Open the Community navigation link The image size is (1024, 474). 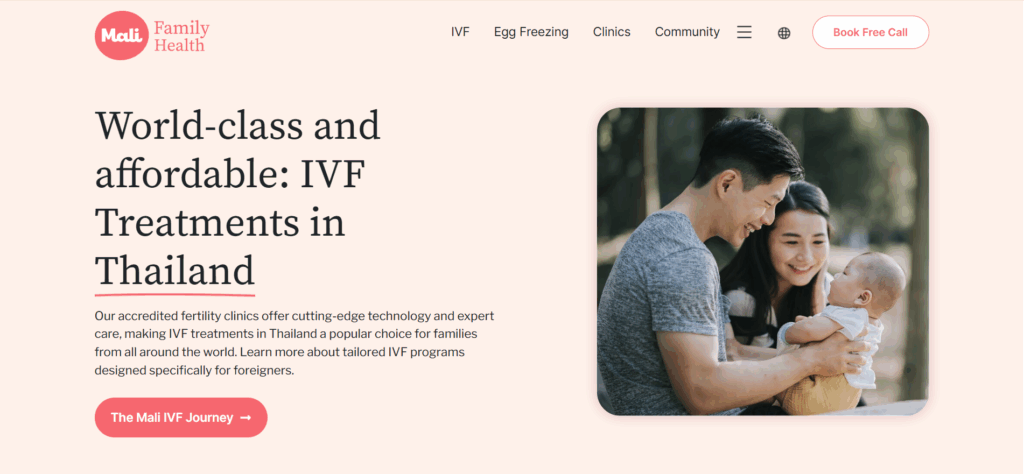687,32
